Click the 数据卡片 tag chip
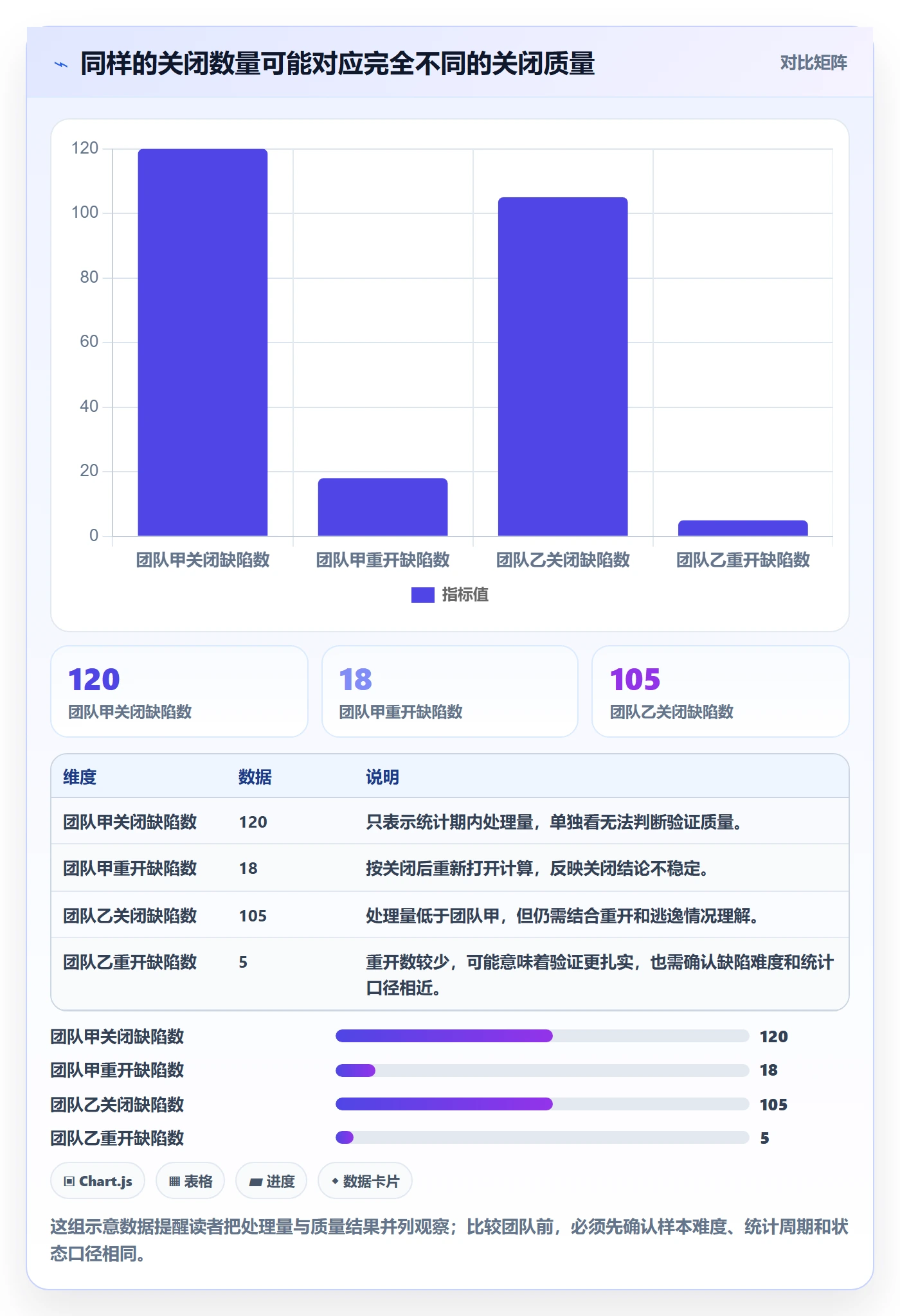Viewport: 900px width, 1316px height. coord(365,1181)
